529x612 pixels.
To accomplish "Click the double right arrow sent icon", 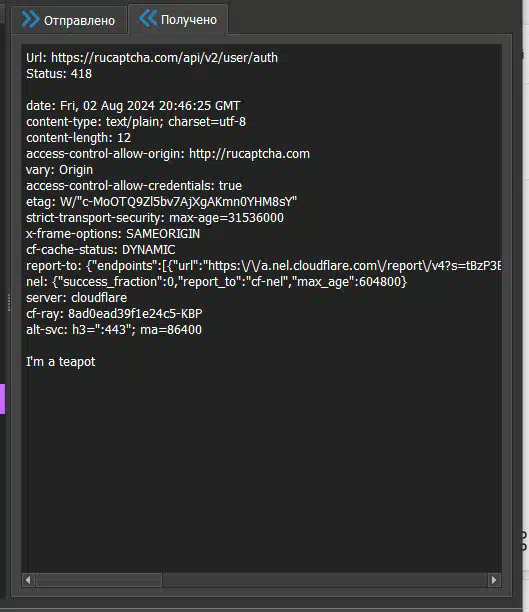I will click(x=30, y=20).
